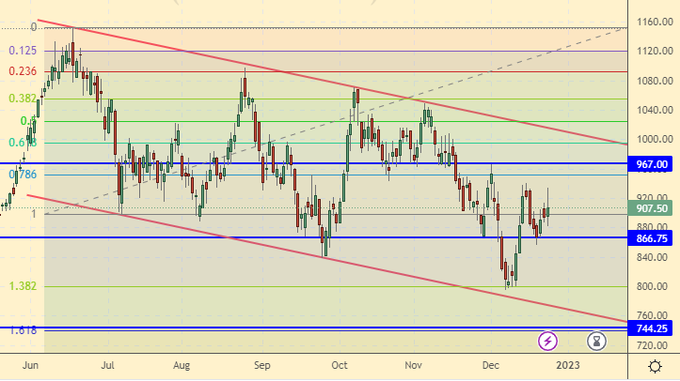Open chart settings gear icon
This screenshot has width=680, height=381.
[x=655, y=367]
